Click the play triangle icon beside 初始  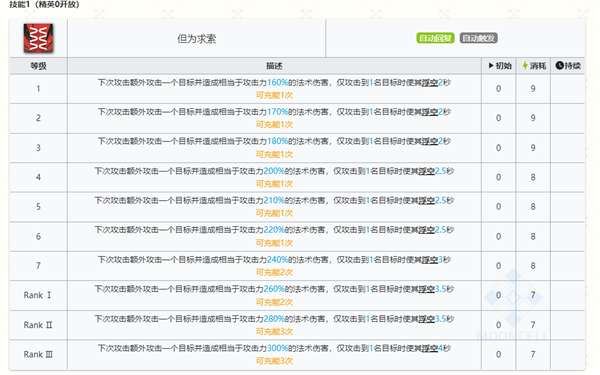(x=491, y=66)
